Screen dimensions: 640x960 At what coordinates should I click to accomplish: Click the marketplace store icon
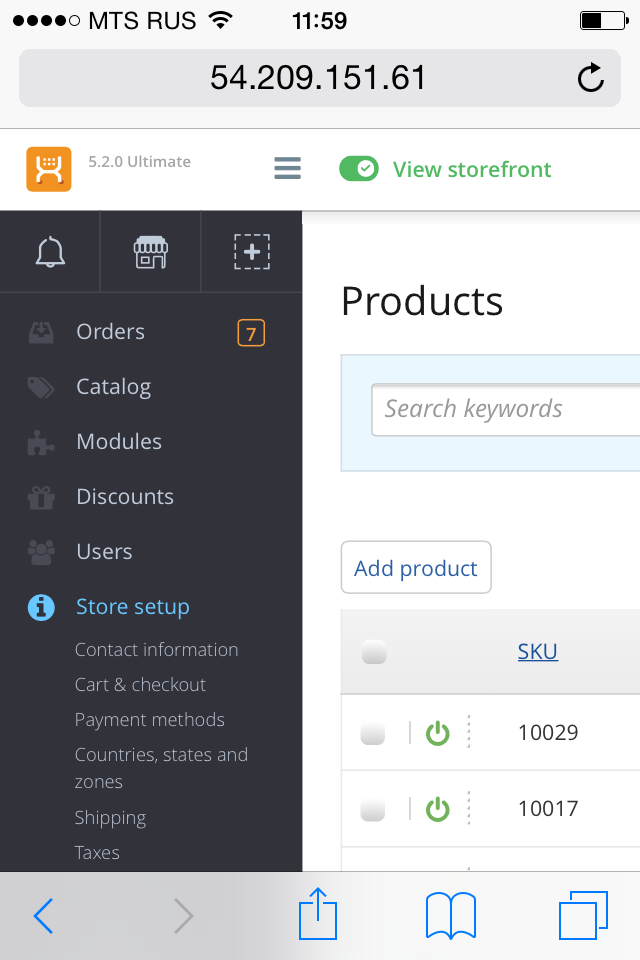click(151, 252)
